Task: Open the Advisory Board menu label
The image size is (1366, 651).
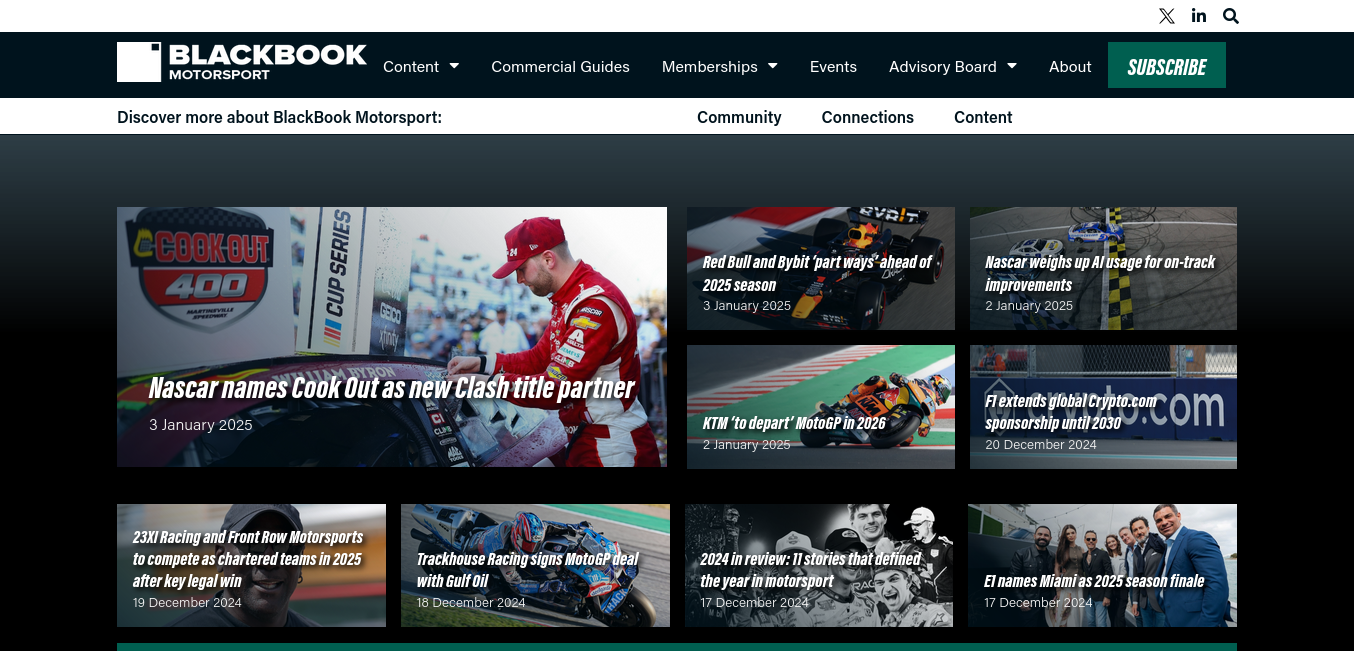Action: pos(943,66)
